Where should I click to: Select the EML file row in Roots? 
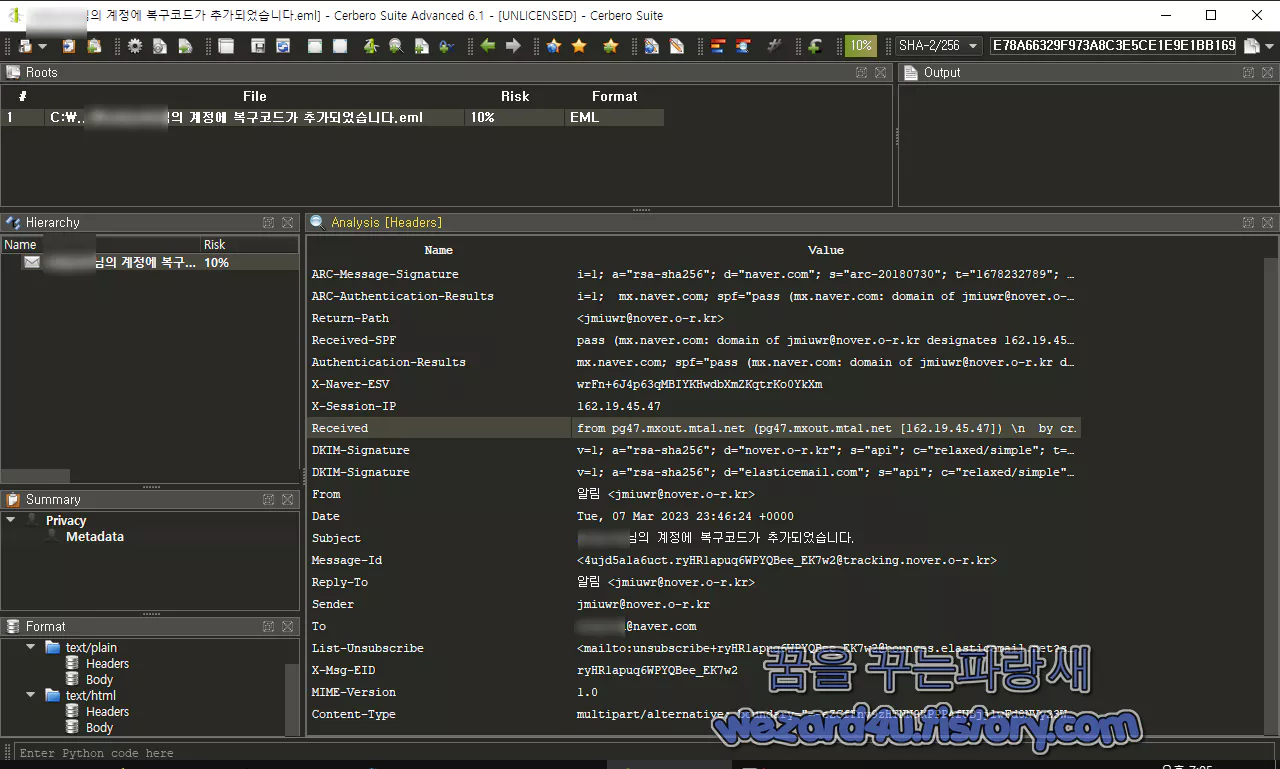point(333,117)
